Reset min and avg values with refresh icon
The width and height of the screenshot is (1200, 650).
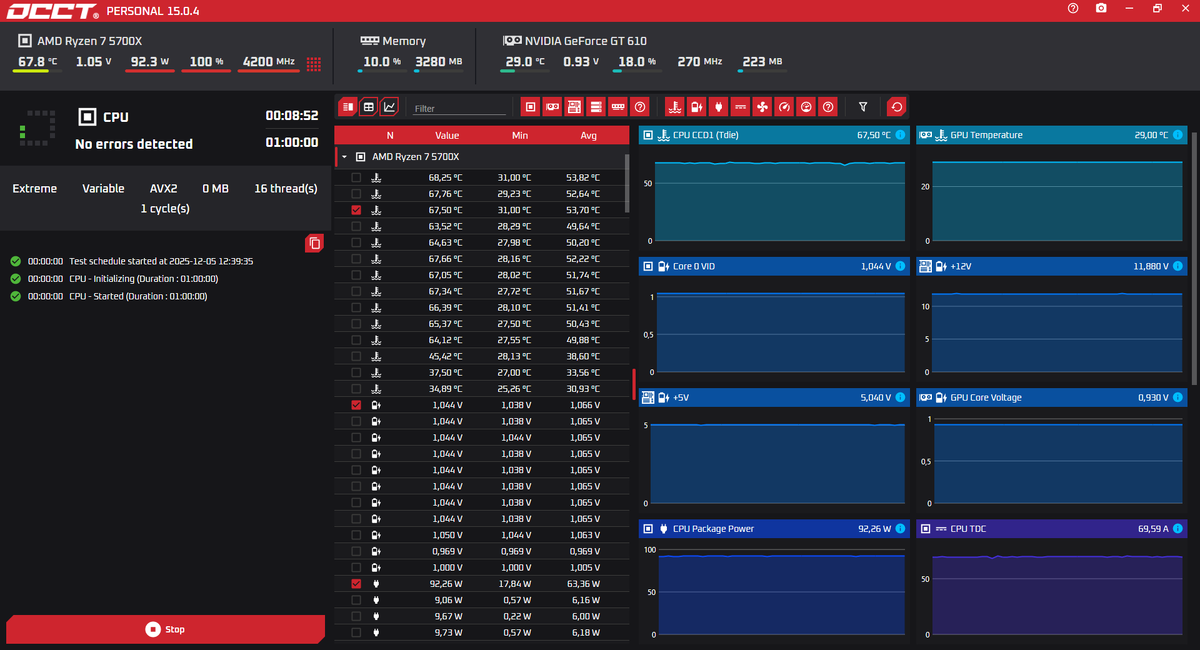pos(897,106)
